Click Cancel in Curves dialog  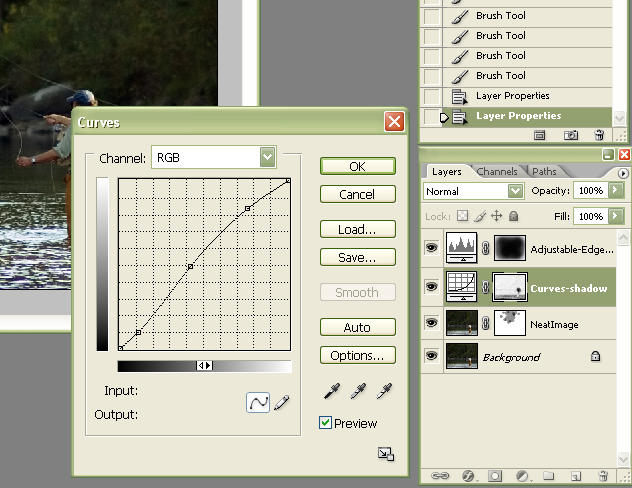[358, 194]
